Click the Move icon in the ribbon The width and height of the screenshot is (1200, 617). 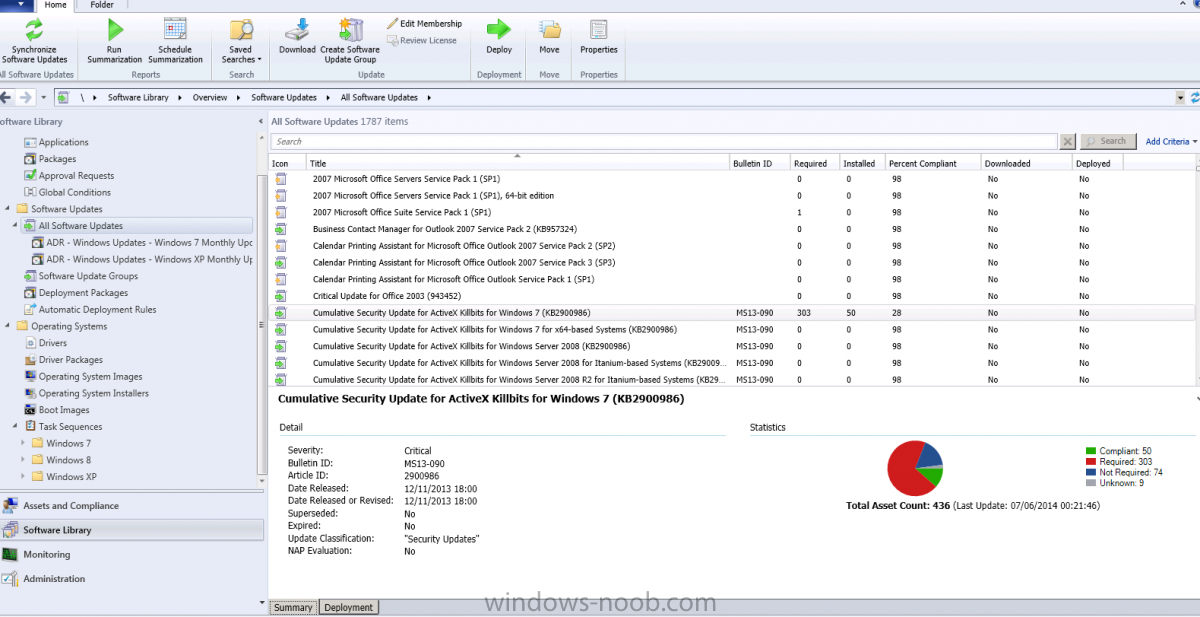[549, 29]
